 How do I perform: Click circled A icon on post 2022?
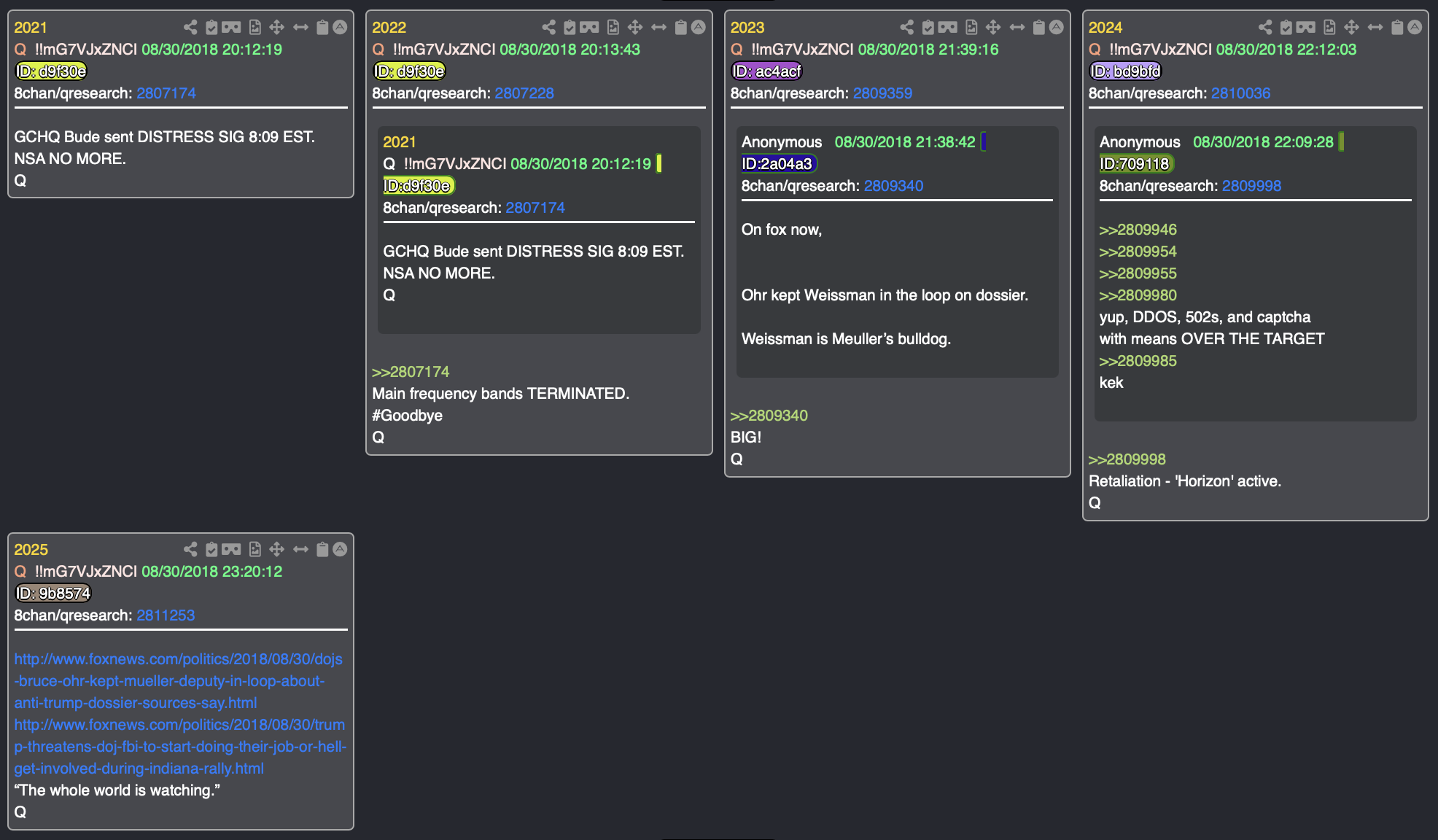(x=698, y=27)
